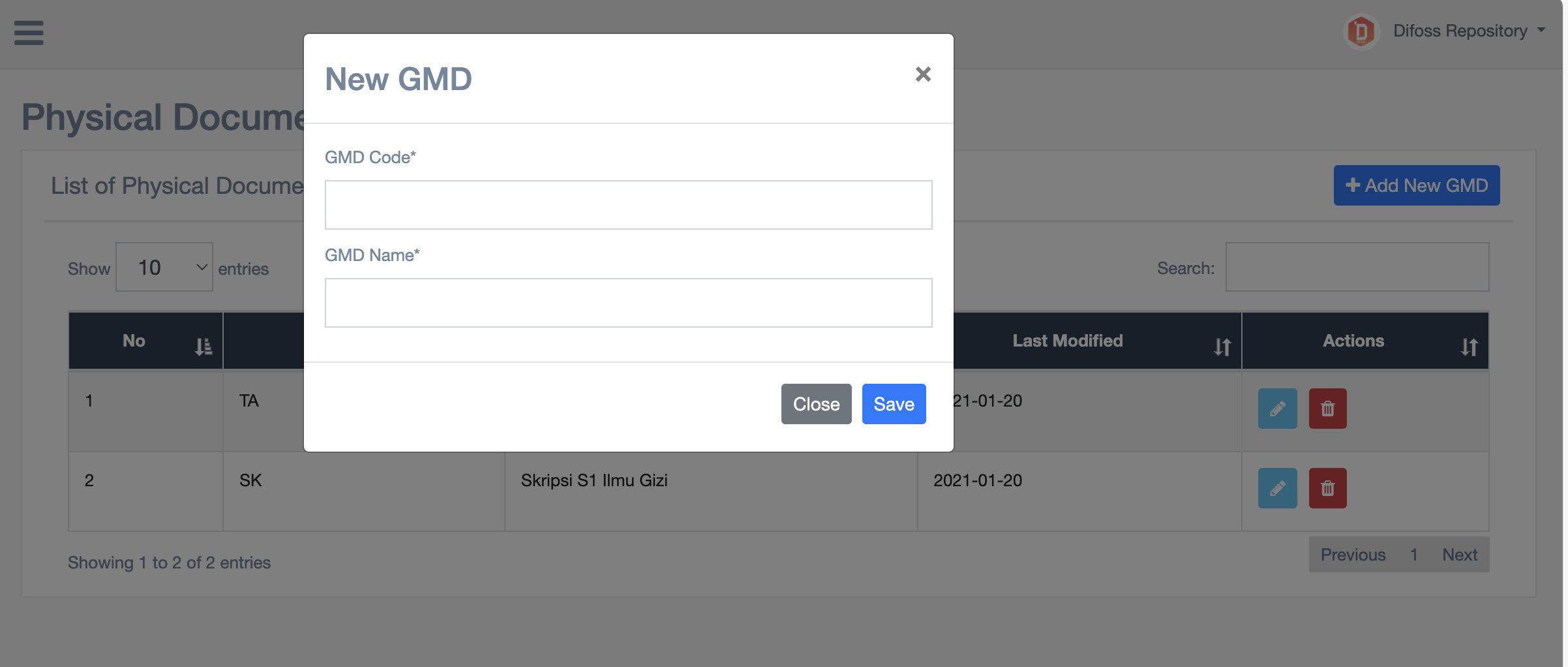Open the Difoss Repository user dropdown
Viewport: 1568px width, 667px height.
(1469, 31)
